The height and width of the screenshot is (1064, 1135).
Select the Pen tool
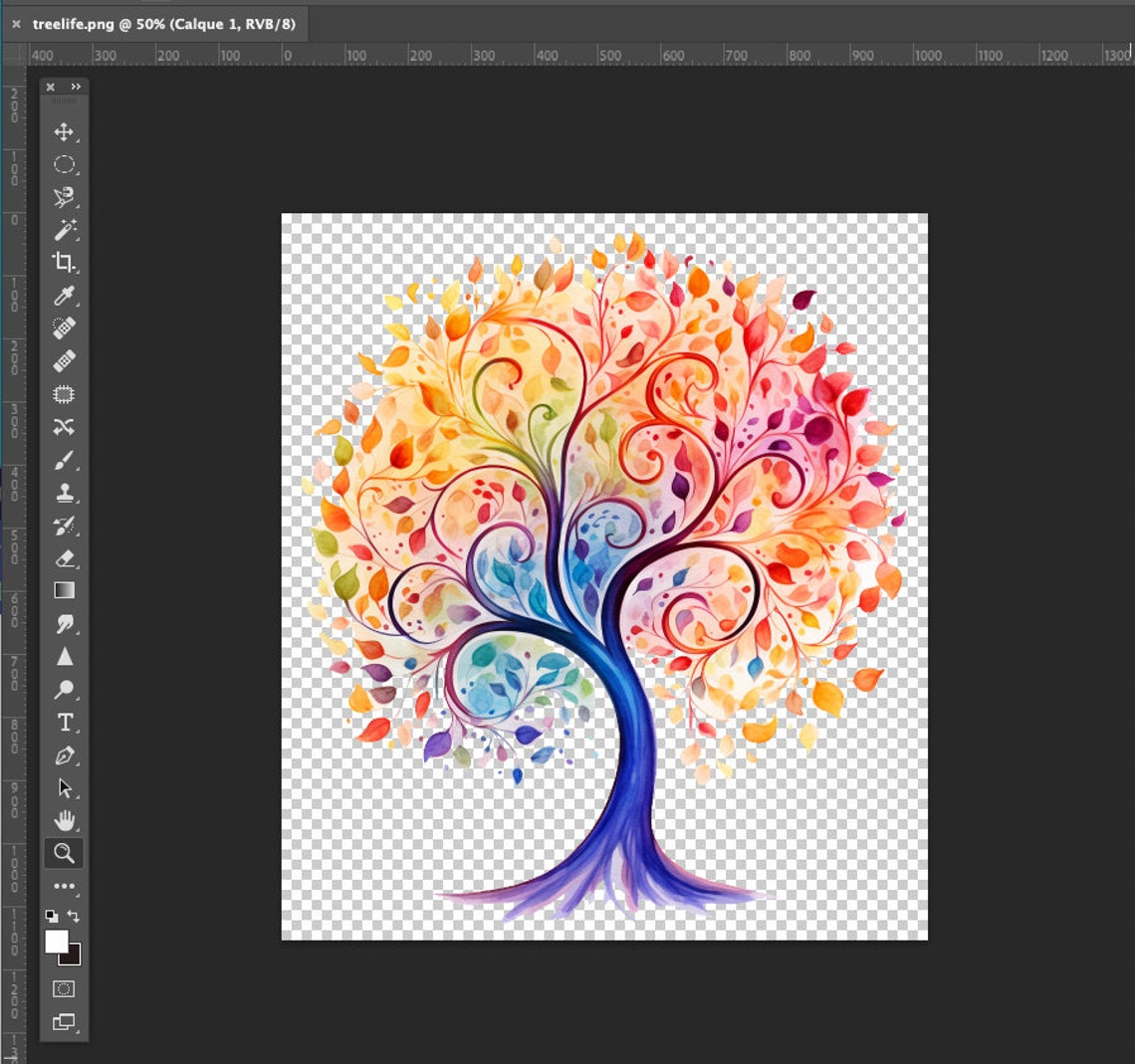click(x=64, y=753)
